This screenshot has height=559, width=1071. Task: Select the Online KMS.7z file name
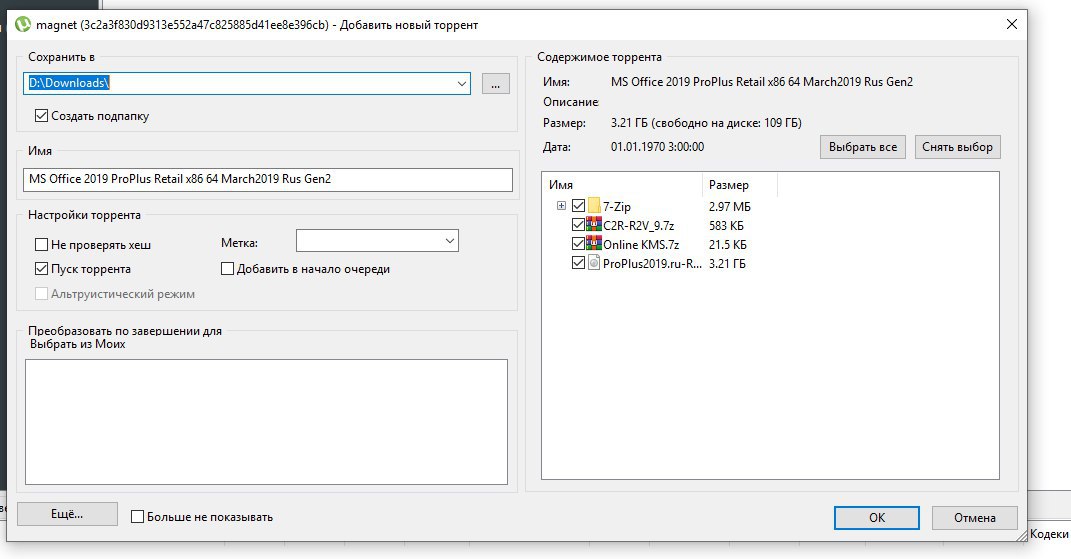641,245
